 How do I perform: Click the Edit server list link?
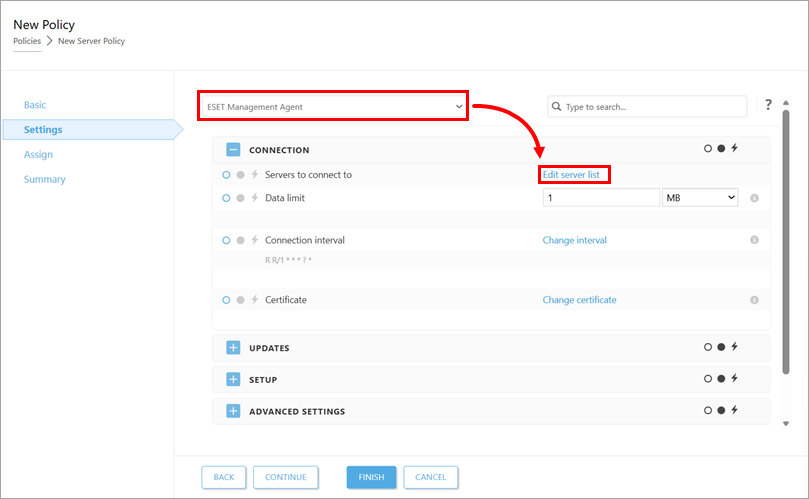pyautogui.click(x=571, y=175)
